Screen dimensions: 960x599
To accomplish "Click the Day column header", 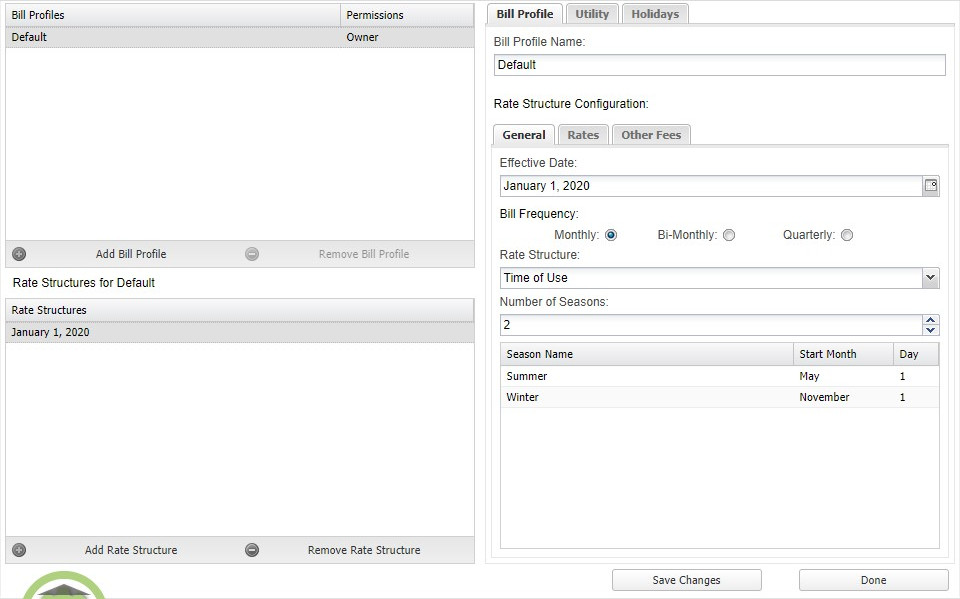I will [916, 354].
